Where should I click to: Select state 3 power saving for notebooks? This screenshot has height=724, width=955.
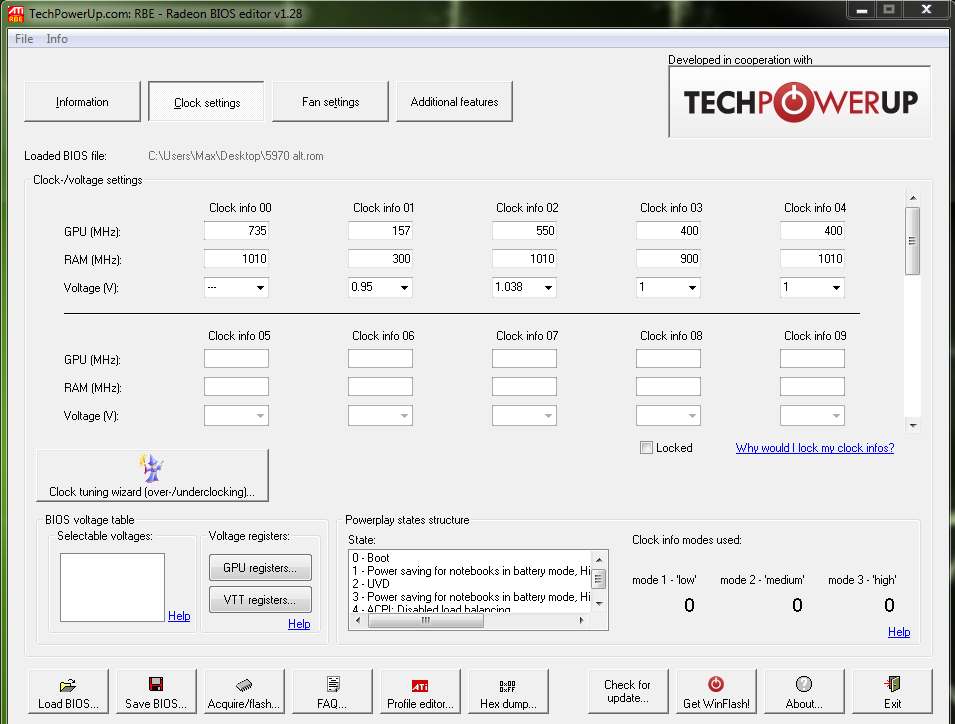[x=471, y=597]
